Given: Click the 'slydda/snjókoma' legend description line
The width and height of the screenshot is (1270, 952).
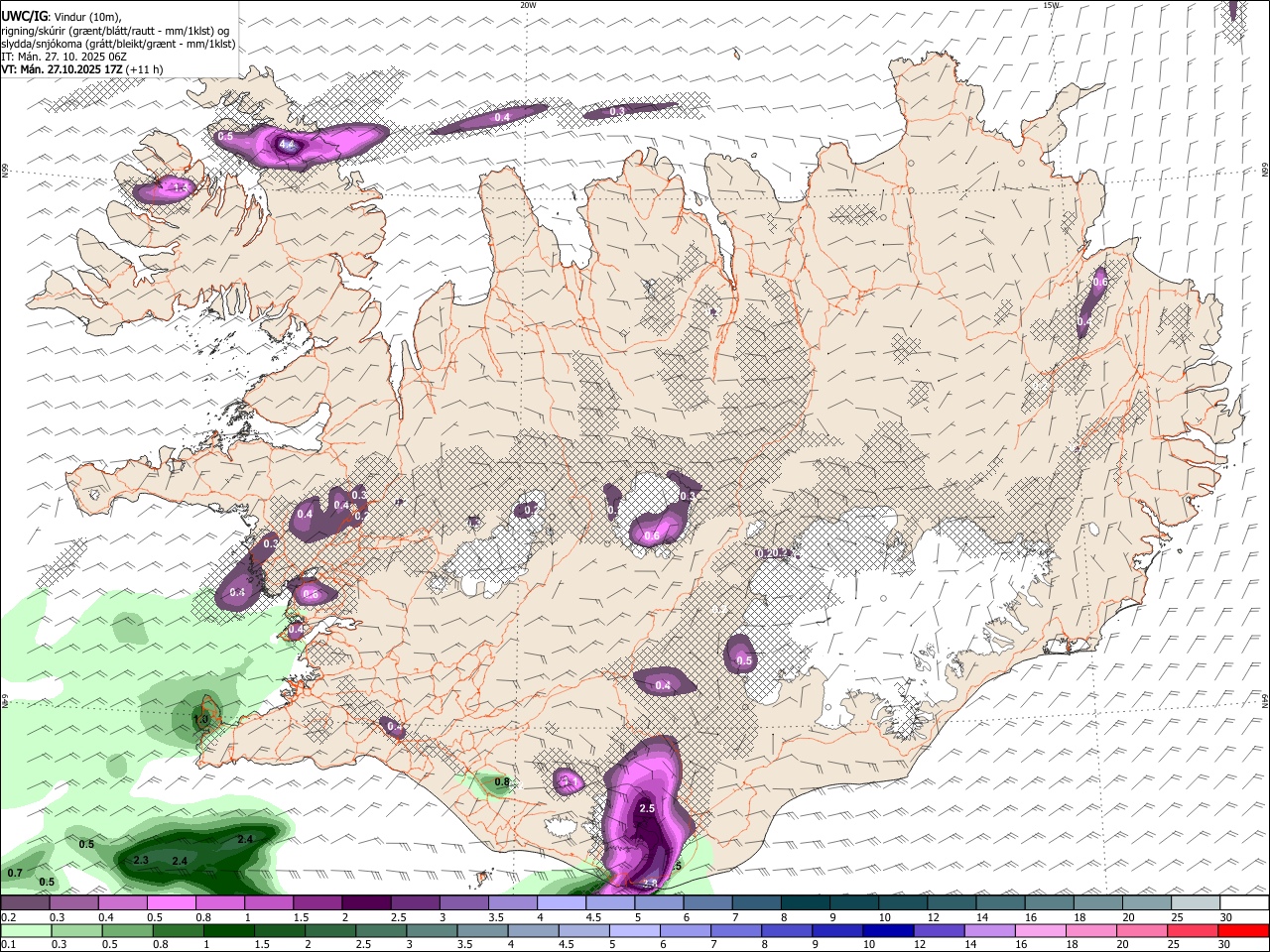Looking at the screenshot, I should coord(118,44).
